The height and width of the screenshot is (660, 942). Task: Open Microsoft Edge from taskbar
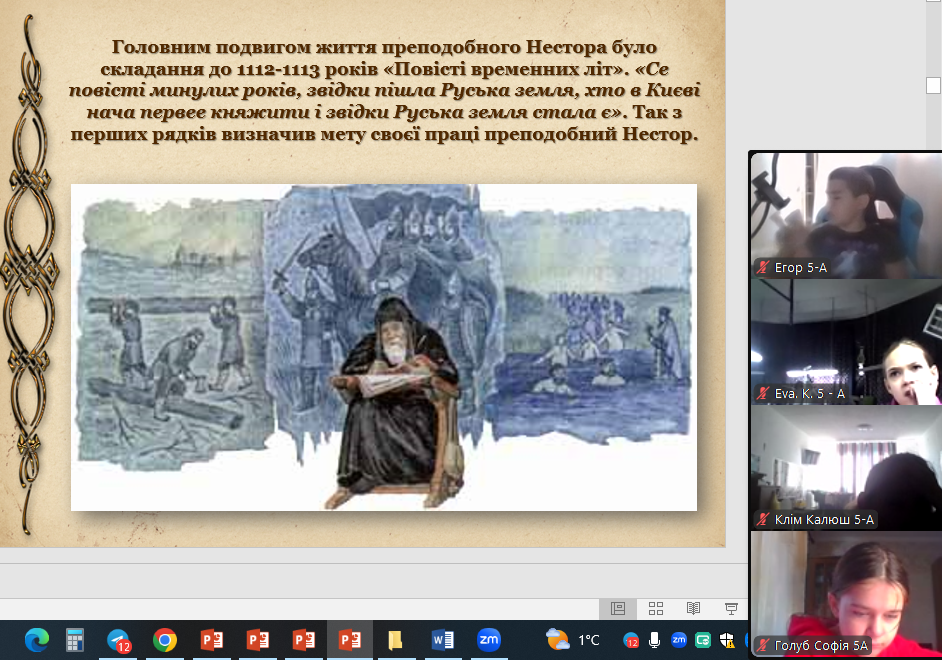(x=37, y=640)
